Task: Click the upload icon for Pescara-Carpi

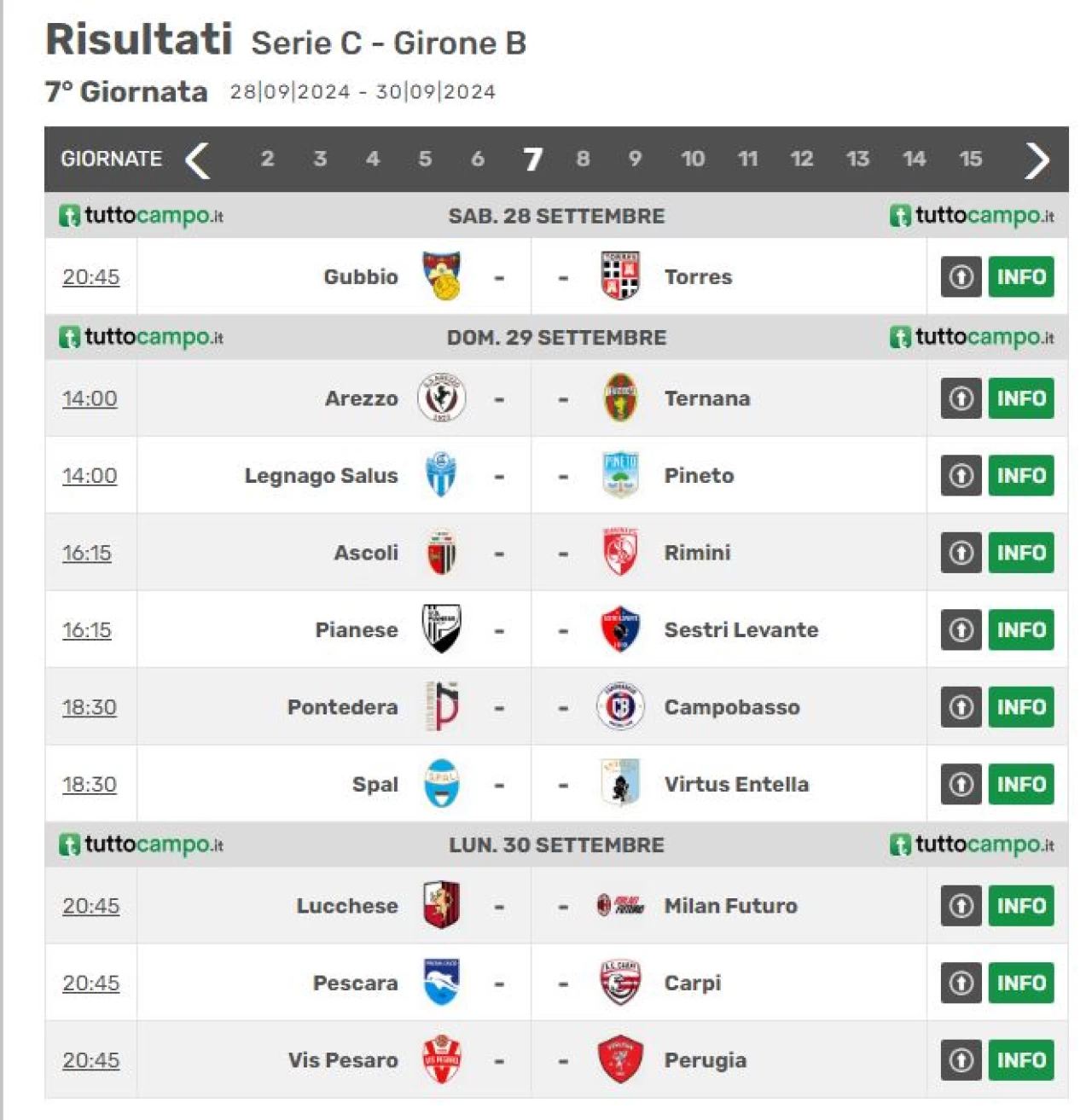Action: (x=961, y=983)
